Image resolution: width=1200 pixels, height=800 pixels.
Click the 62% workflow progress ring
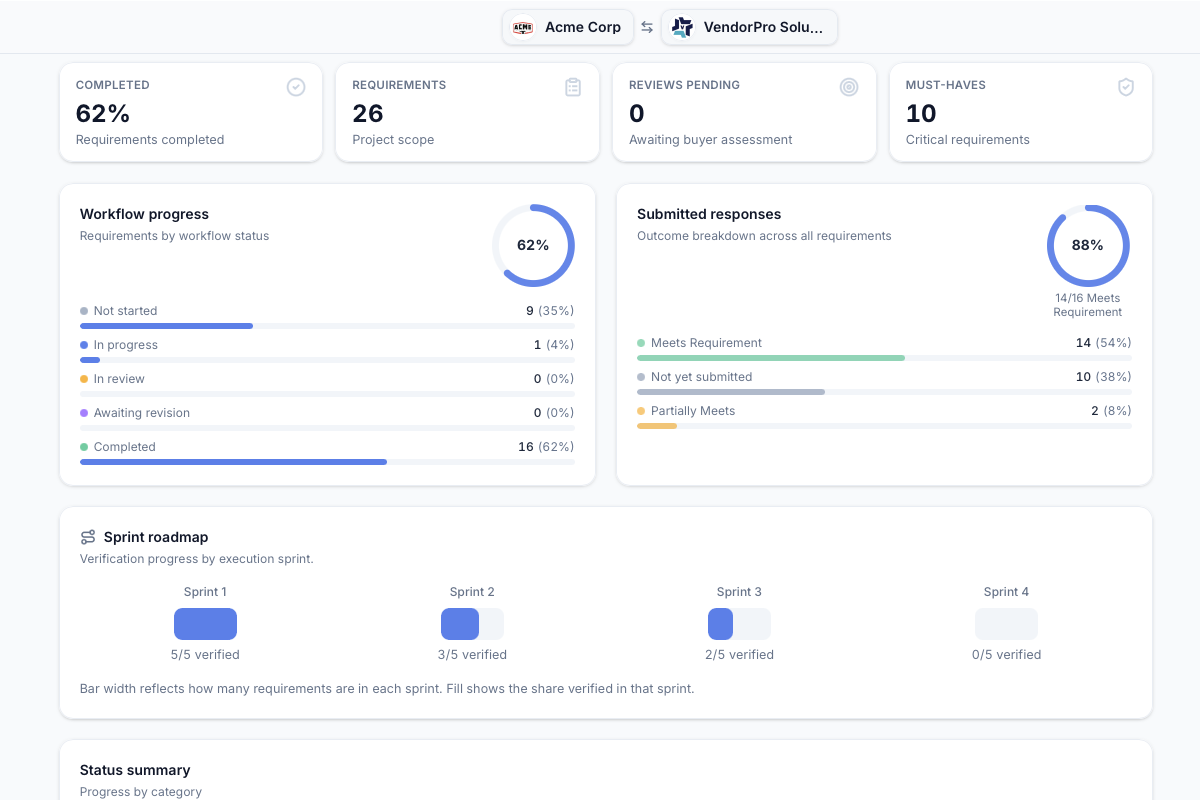tap(533, 246)
